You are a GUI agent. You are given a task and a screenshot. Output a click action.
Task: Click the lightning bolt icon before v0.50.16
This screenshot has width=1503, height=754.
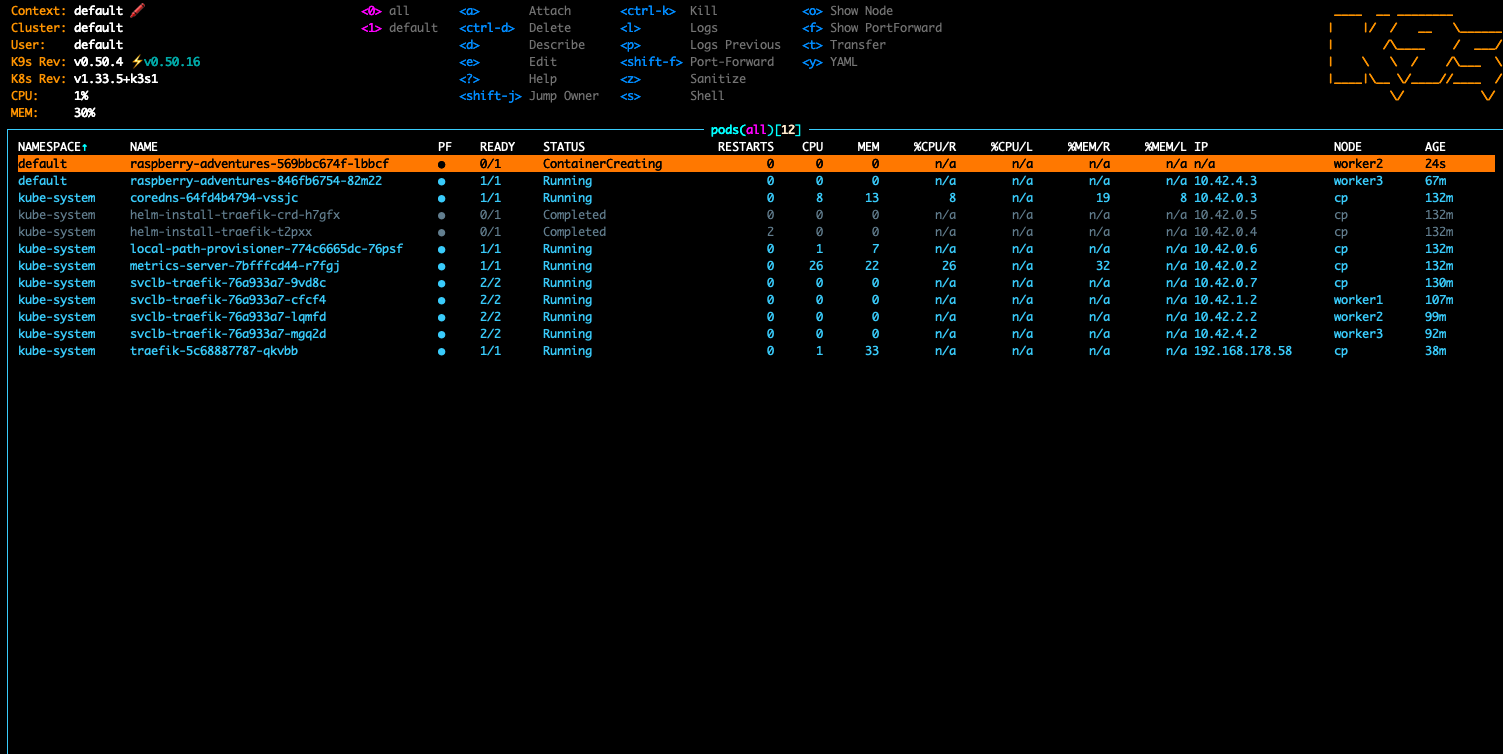coord(137,62)
